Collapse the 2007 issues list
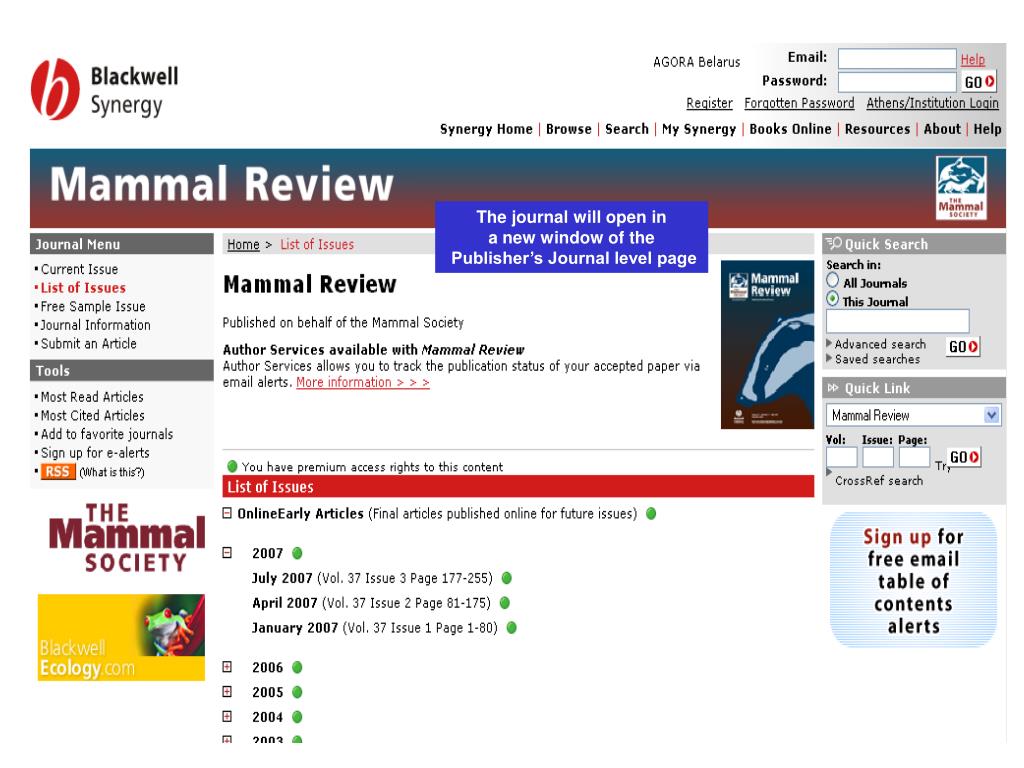 tap(227, 553)
